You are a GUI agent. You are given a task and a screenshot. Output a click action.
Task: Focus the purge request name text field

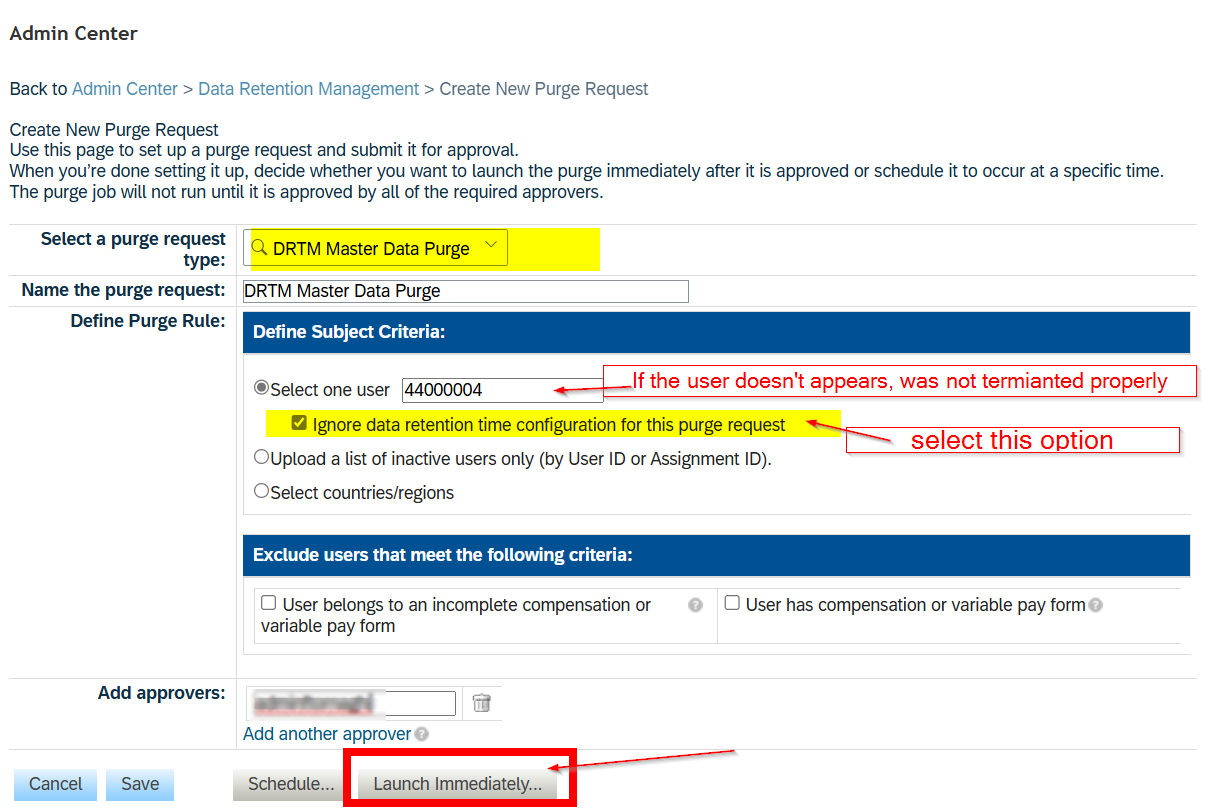coord(466,291)
